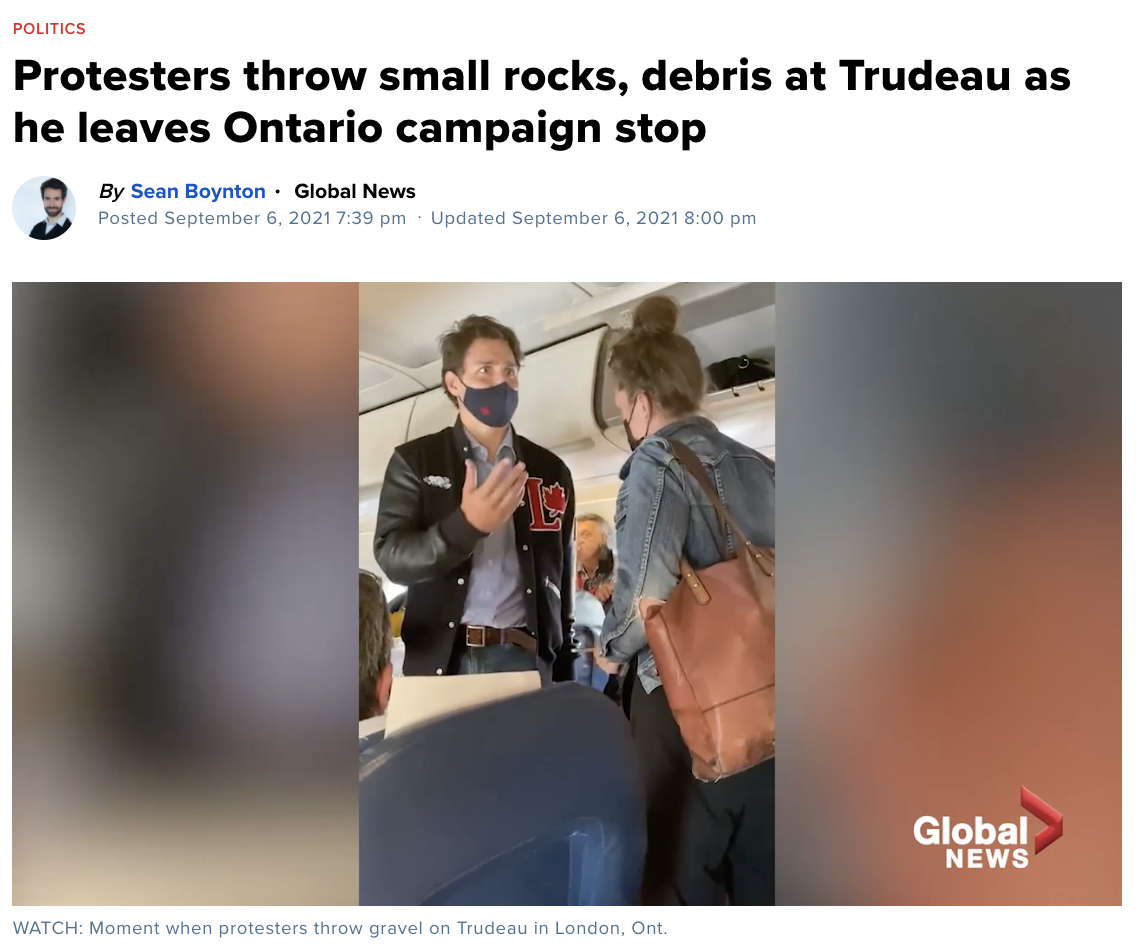1138x946 pixels.
Task: Click the Posted September 6 7:39 pm timestamp
Action: point(252,219)
